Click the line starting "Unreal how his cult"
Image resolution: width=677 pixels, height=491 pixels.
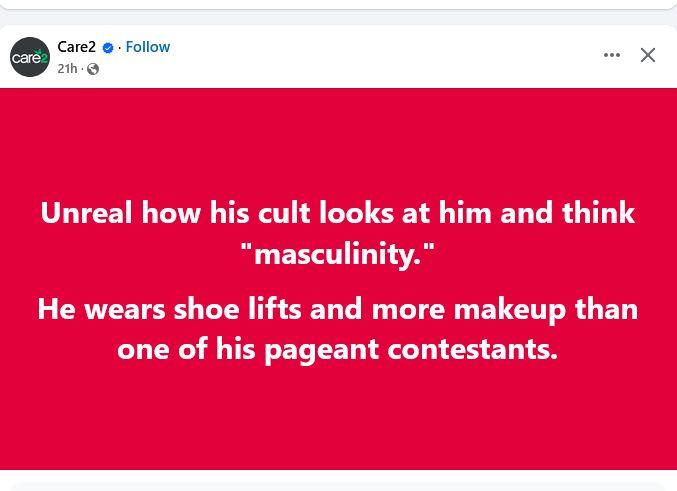[338, 213]
